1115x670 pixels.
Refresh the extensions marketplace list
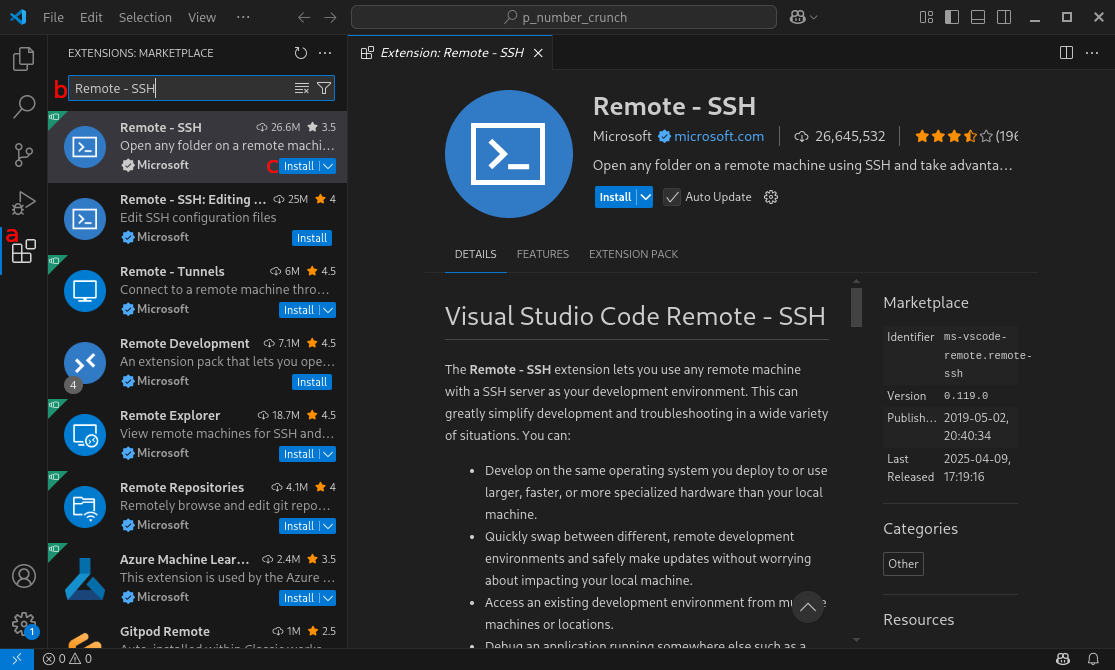pyautogui.click(x=301, y=53)
